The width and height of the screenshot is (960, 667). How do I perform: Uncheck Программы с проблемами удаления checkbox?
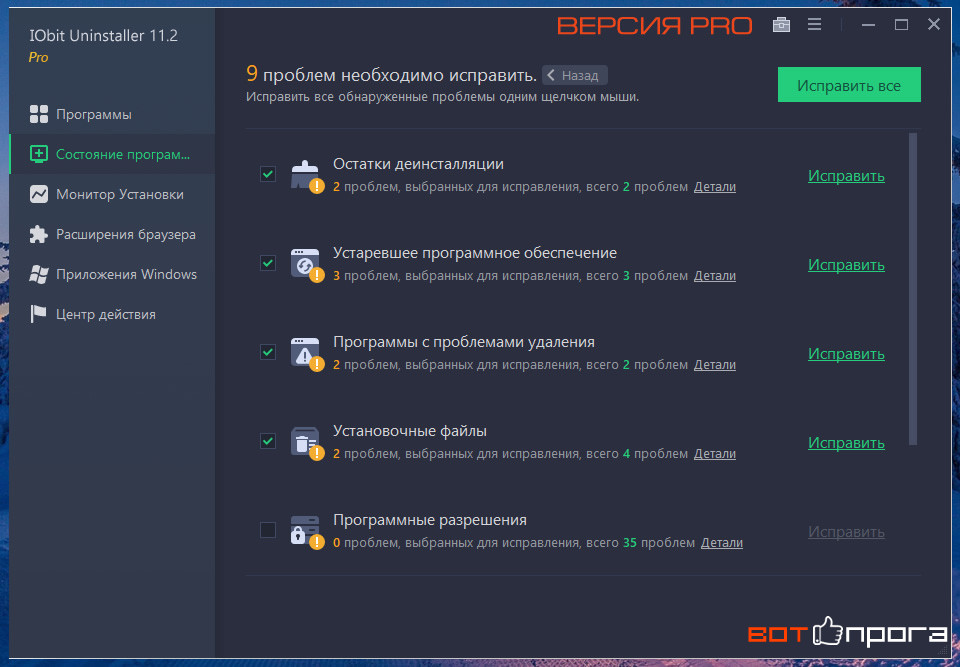pyautogui.click(x=268, y=352)
